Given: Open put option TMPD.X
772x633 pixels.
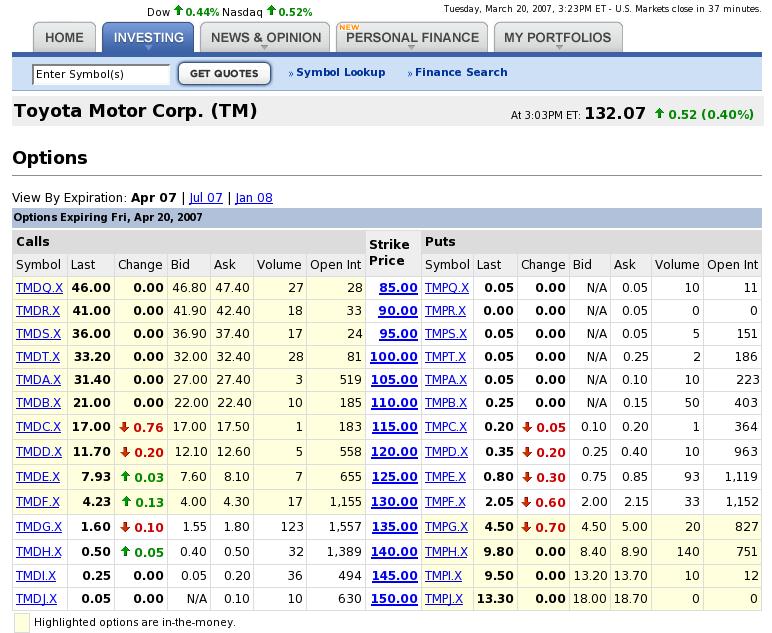Looking at the screenshot, I should point(447,452).
